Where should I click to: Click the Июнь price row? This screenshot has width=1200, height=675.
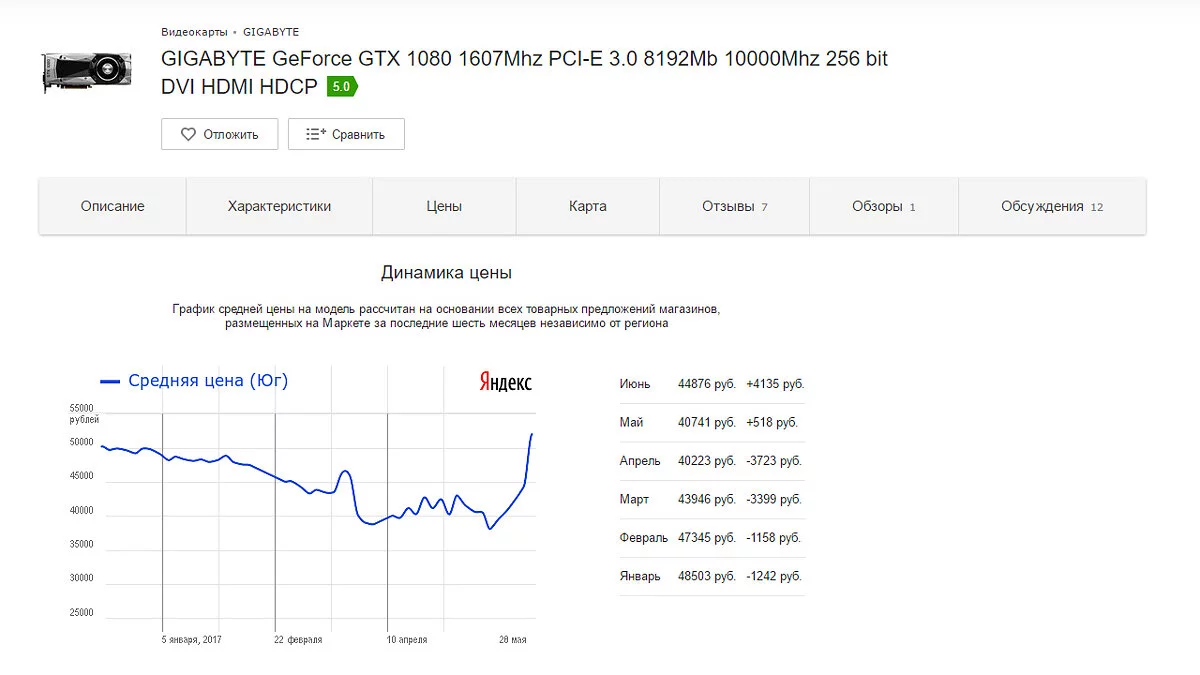tap(711, 384)
